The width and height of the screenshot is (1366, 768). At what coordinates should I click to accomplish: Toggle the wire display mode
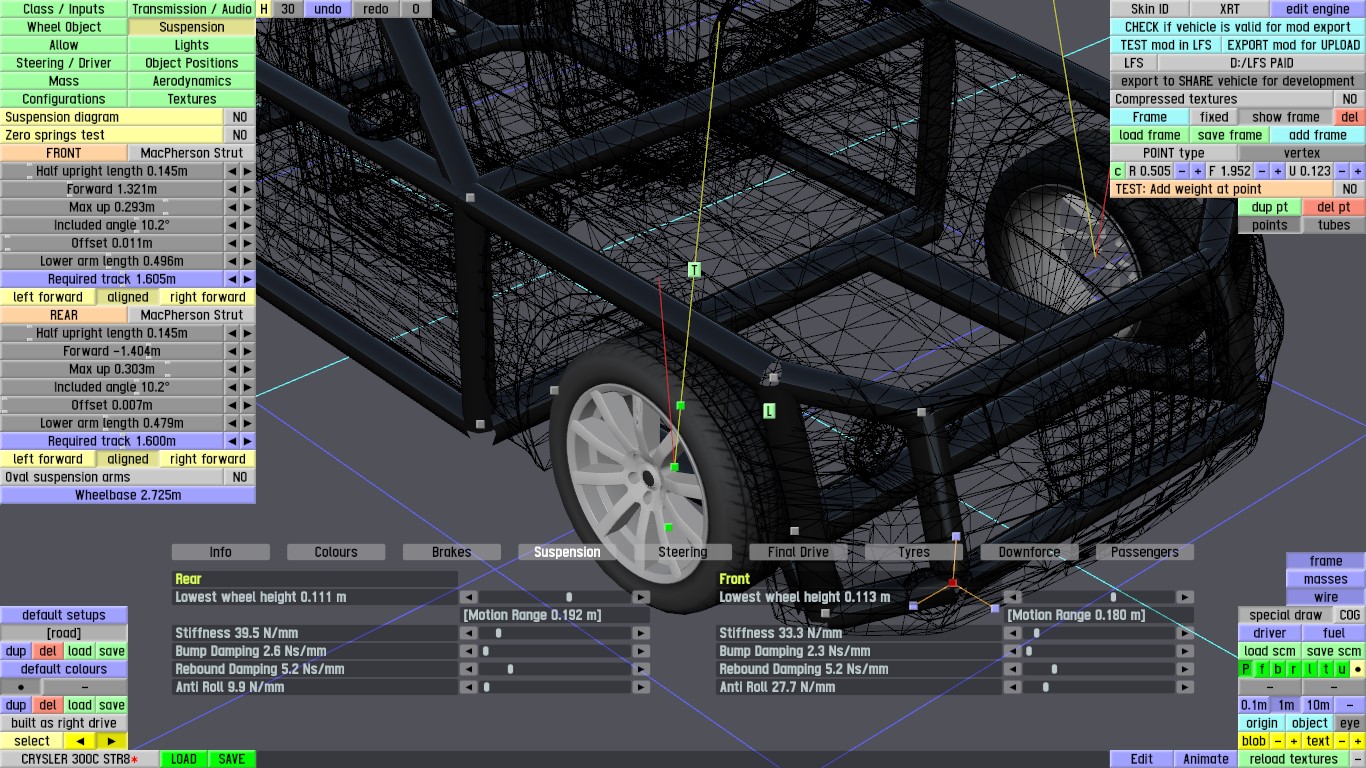click(1326, 597)
